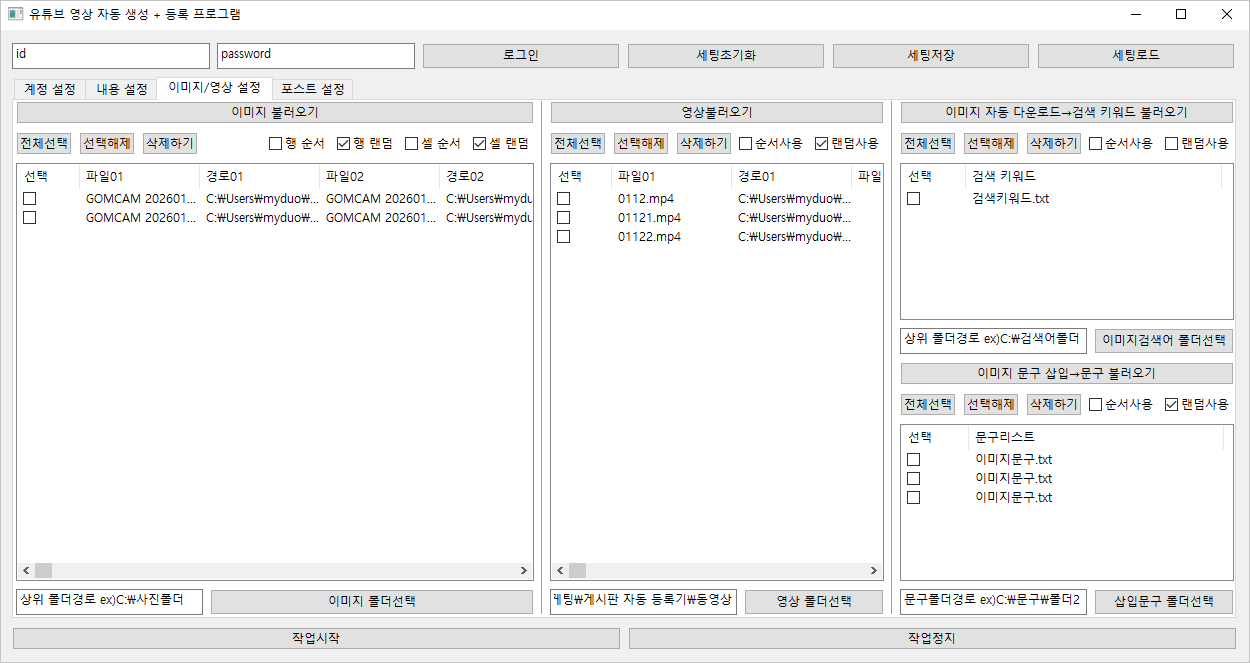
Task: Tick the 검색키워드.txt checkbox
Action: (914, 198)
